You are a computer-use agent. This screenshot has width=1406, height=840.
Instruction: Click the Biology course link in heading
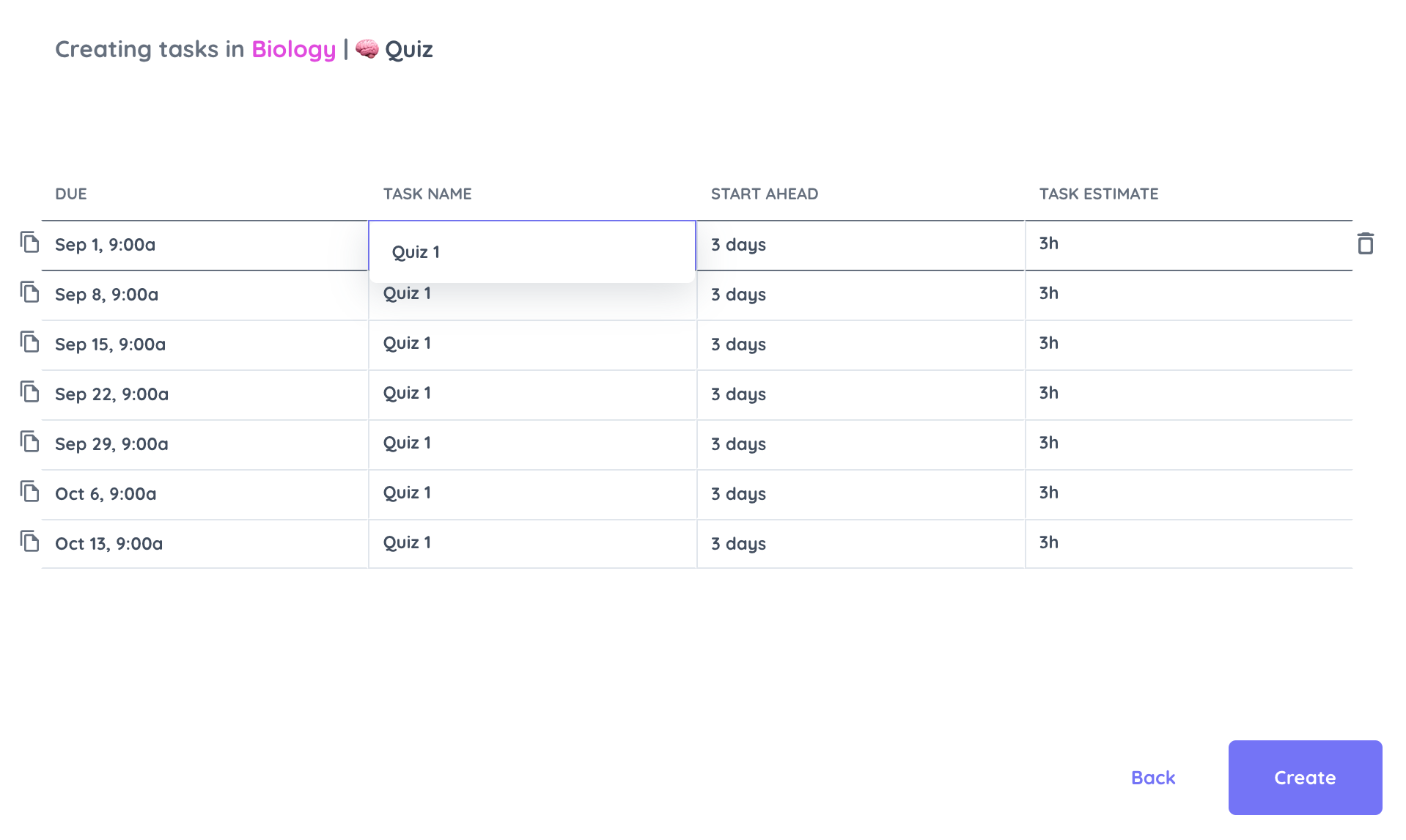(293, 49)
